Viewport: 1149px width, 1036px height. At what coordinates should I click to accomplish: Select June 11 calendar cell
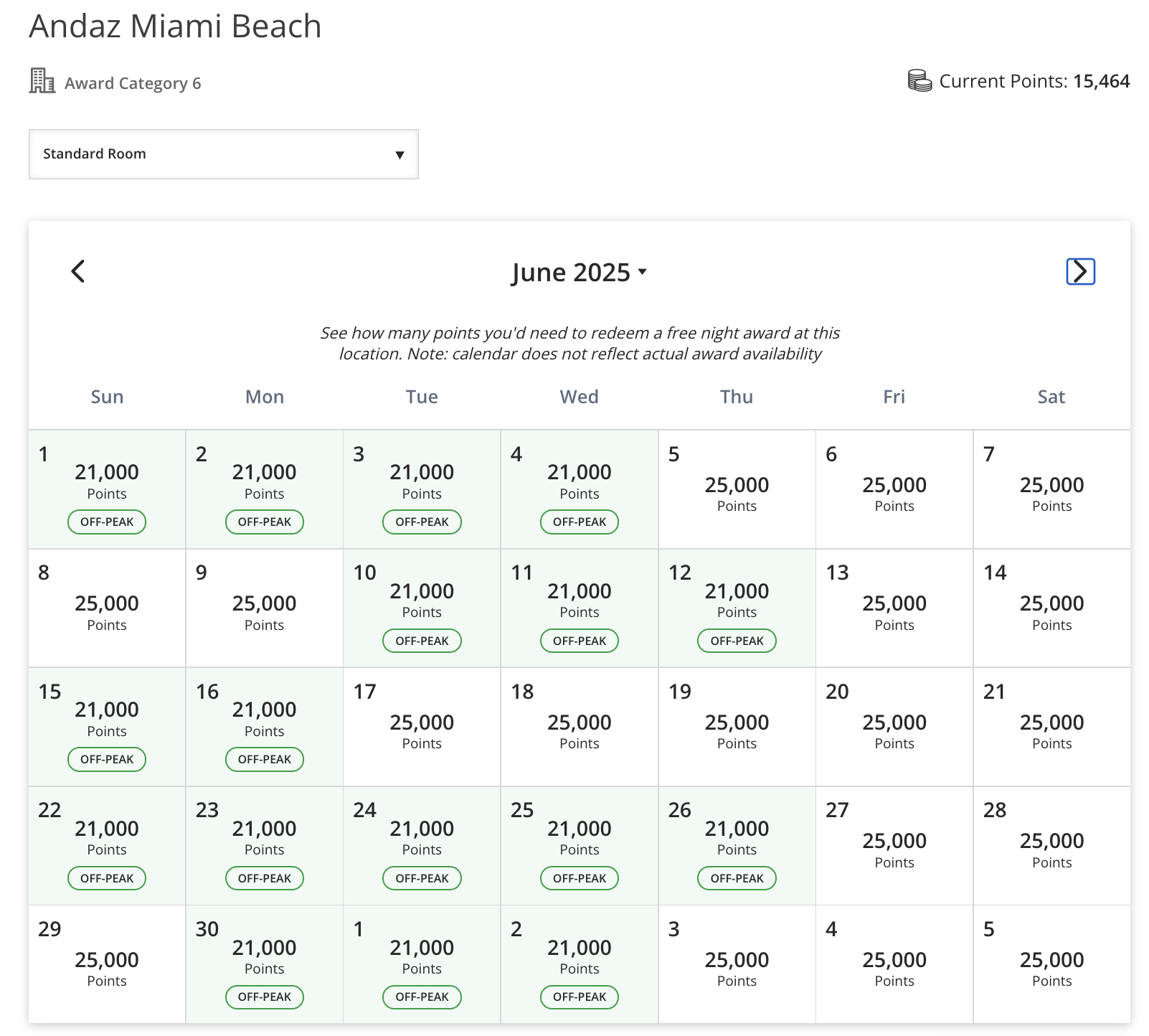coord(580,608)
